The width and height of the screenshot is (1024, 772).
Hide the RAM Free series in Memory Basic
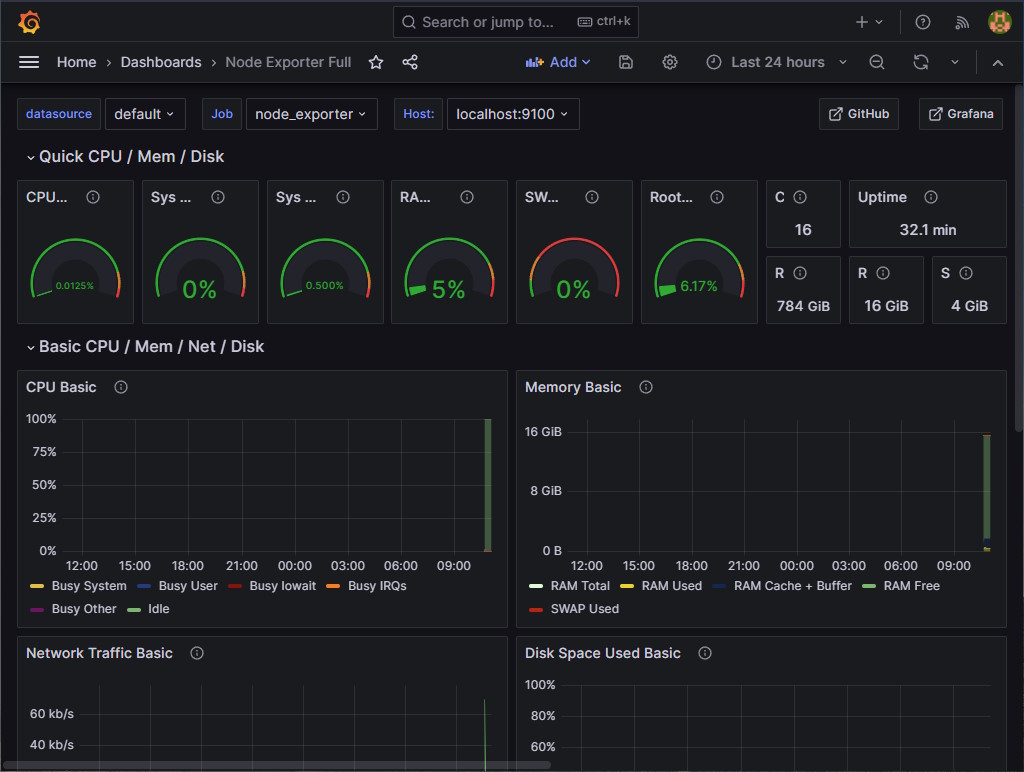click(913, 586)
